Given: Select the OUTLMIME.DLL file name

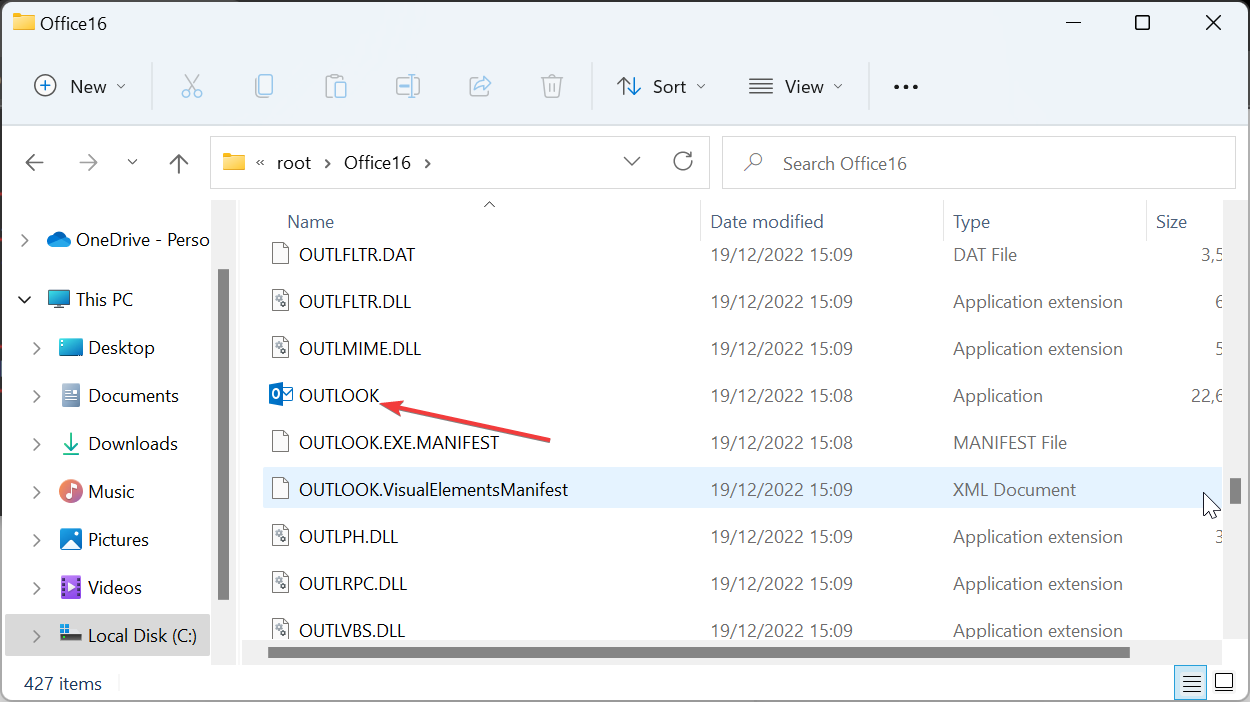Looking at the screenshot, I should tap(360, 348).
